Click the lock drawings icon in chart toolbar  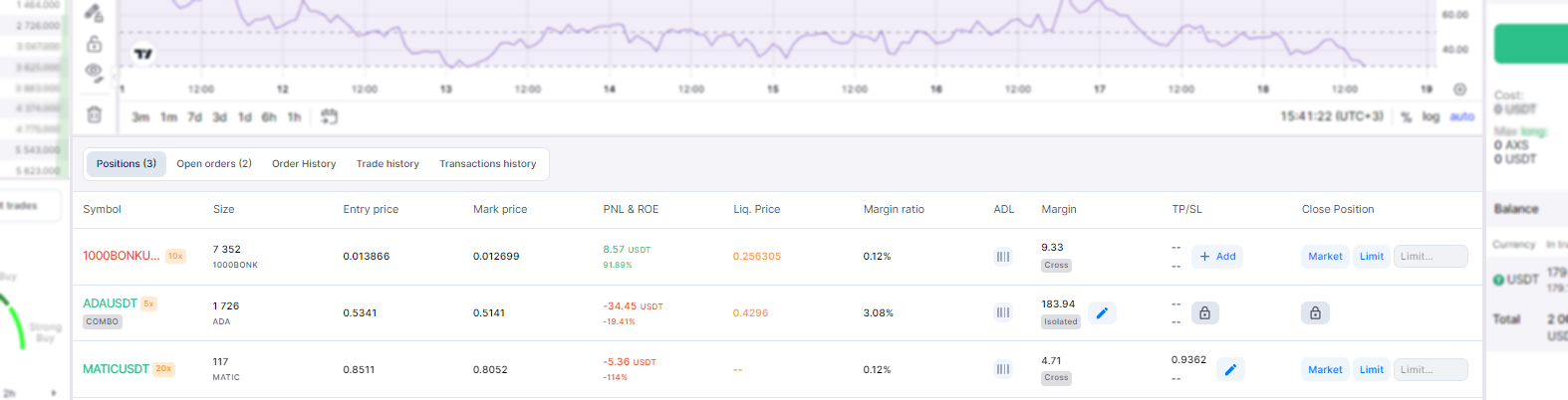94,44
